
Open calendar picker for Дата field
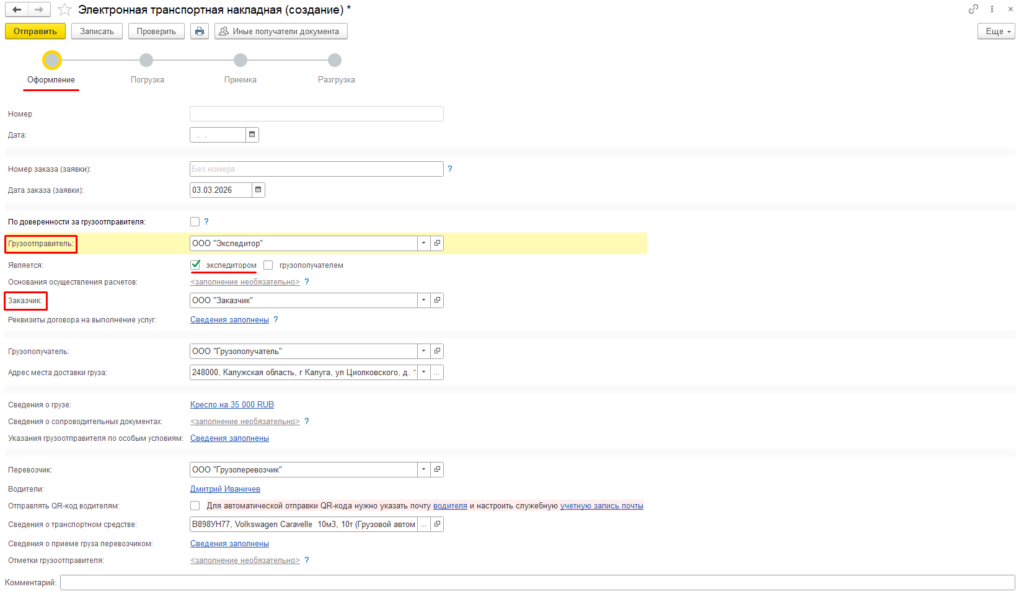coord(252,135)
